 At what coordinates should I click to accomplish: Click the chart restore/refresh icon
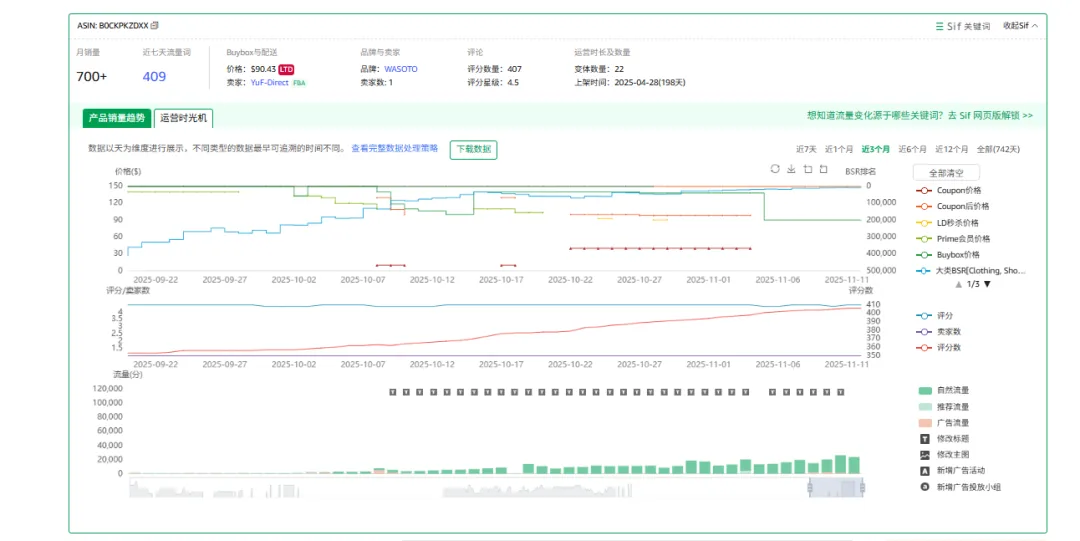tap(775, 169)
